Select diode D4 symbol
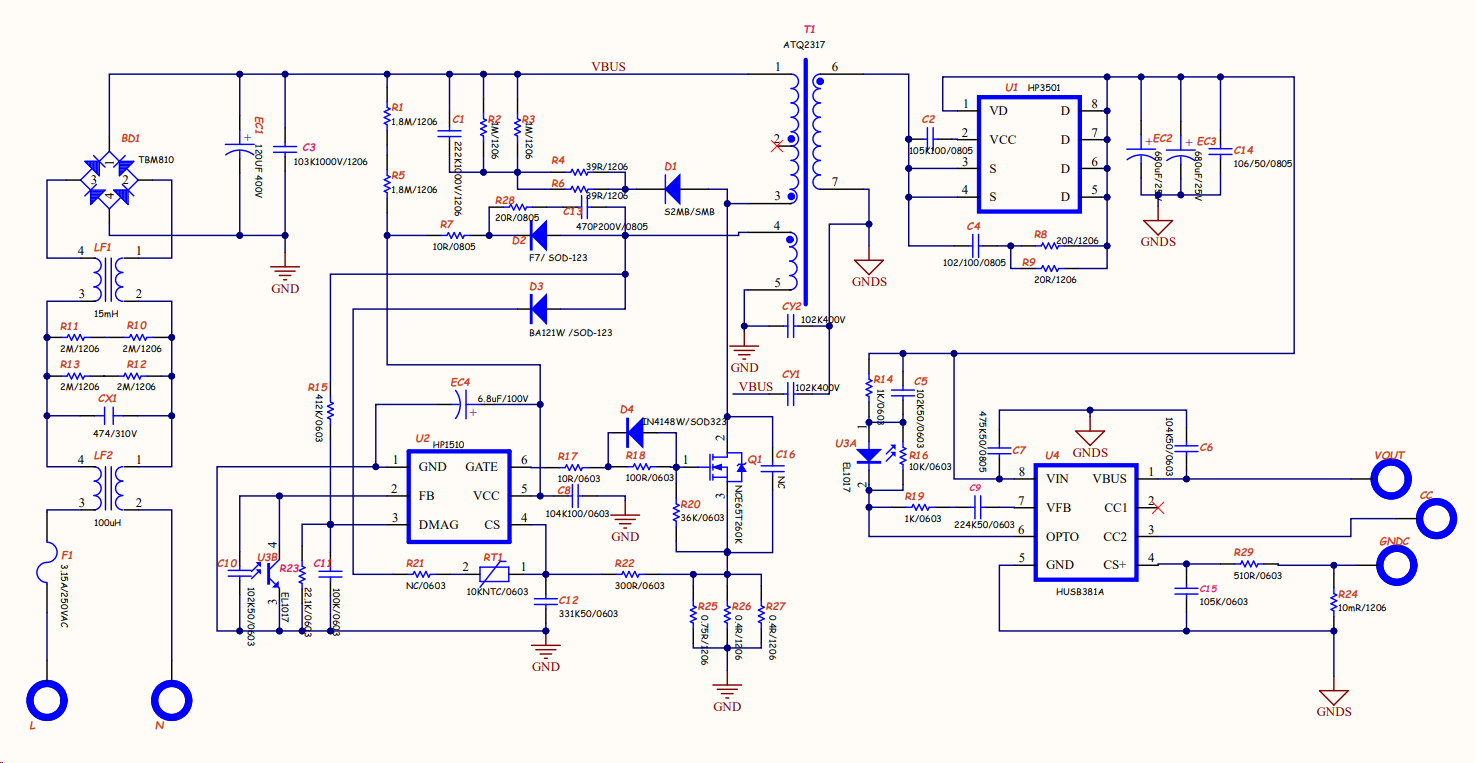The image size is (1475, 763). pos(633,432)
